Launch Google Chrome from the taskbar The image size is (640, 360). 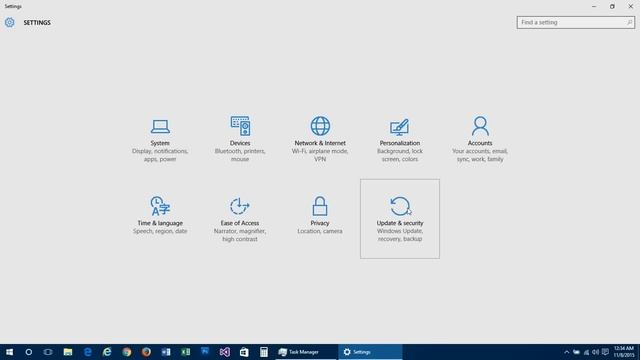pyautogui.click(x=127, y=352)
